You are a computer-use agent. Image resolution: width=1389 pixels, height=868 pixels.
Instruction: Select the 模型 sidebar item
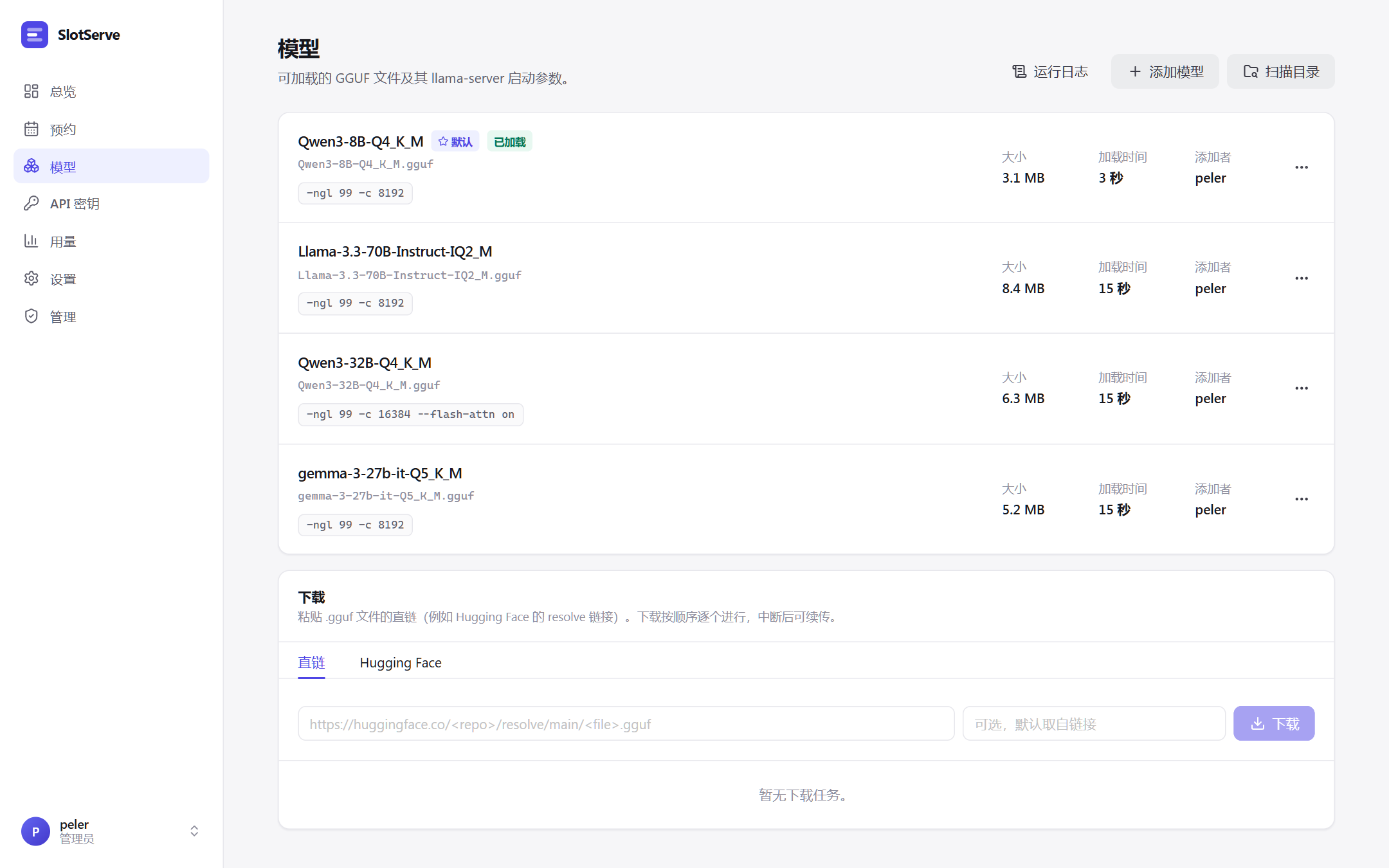pyautogui.click(x=111, y=167)
